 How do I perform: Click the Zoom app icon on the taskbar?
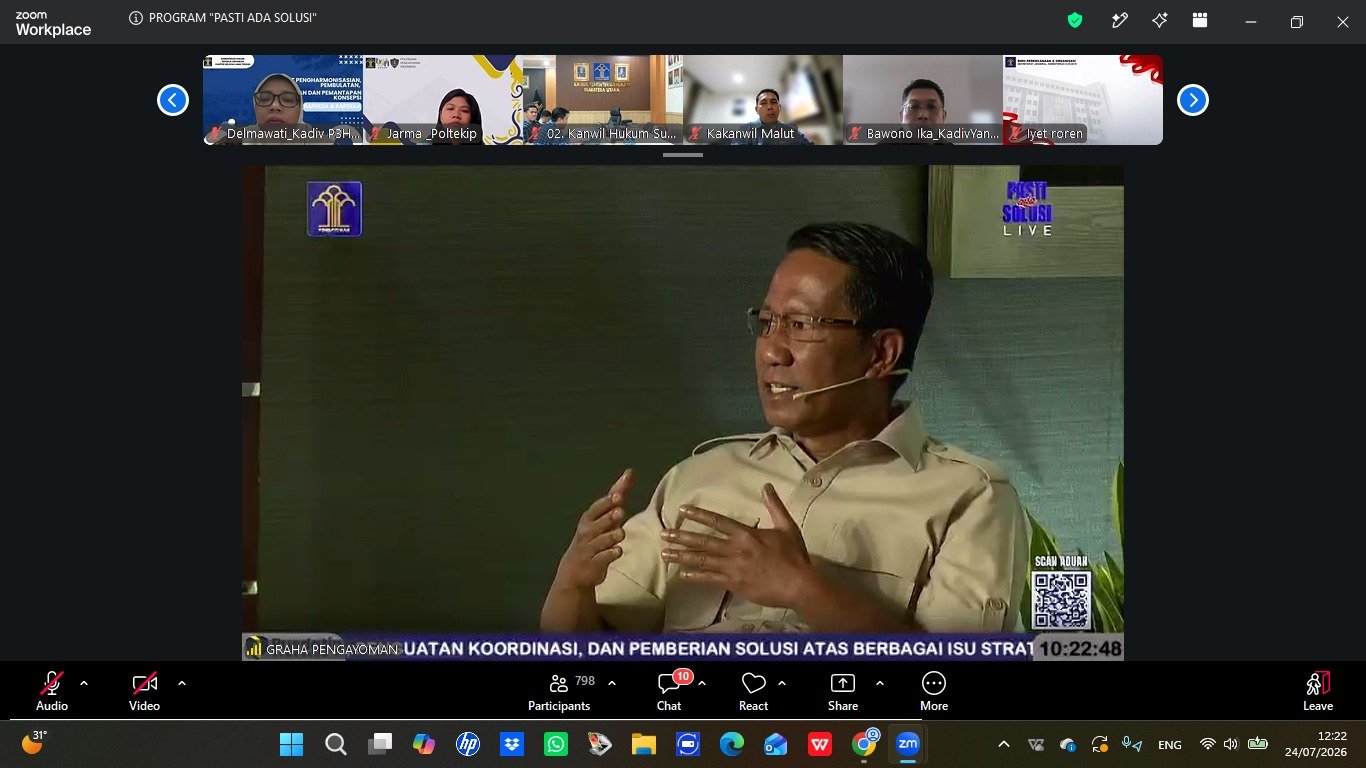(908, 744)
